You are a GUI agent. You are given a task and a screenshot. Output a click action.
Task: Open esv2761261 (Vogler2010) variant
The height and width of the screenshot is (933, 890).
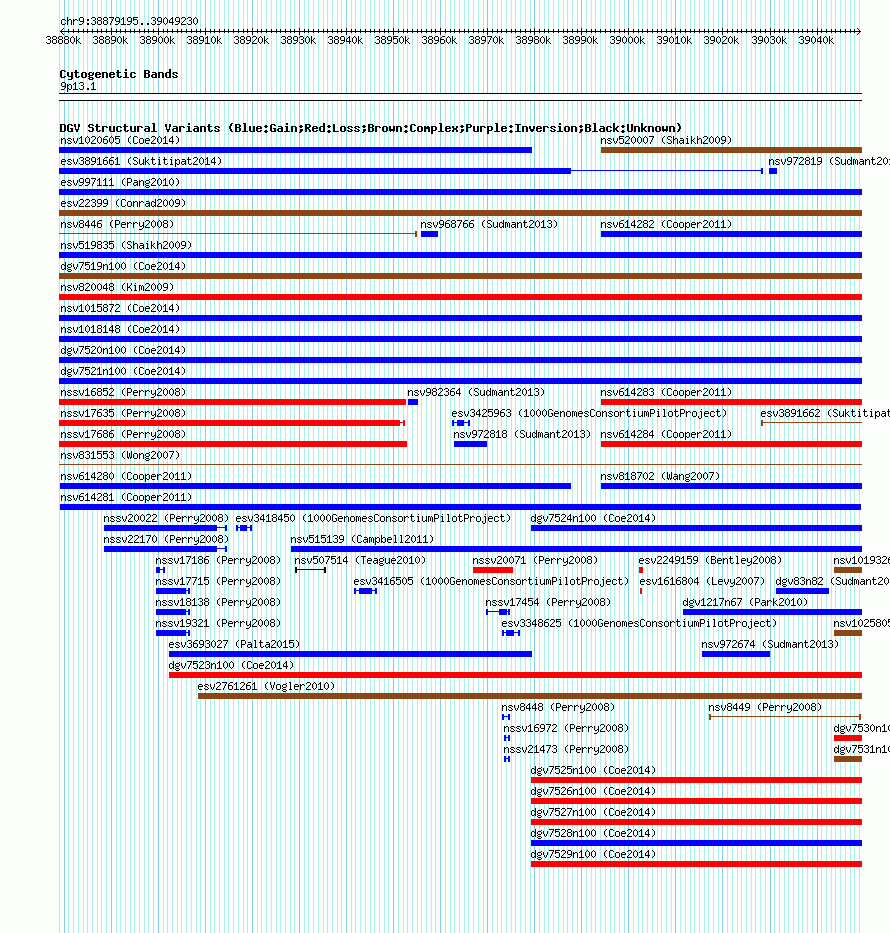(x=530, y=696)
